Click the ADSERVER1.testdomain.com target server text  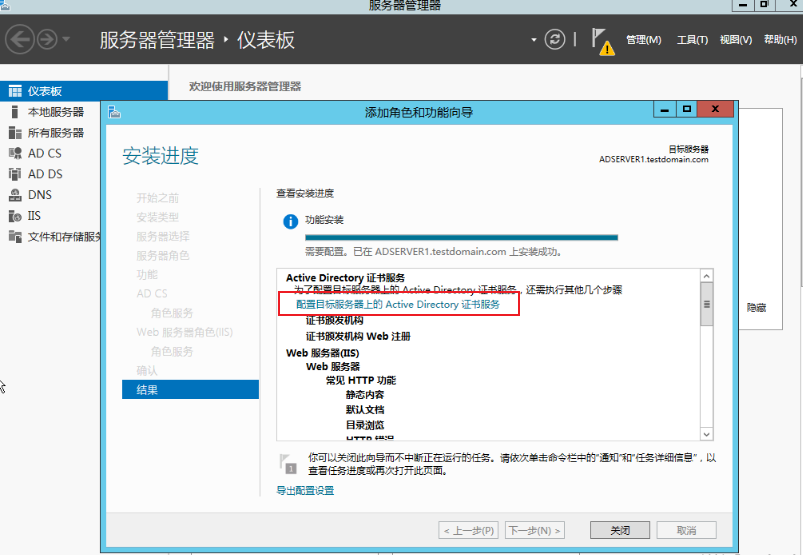654,159
